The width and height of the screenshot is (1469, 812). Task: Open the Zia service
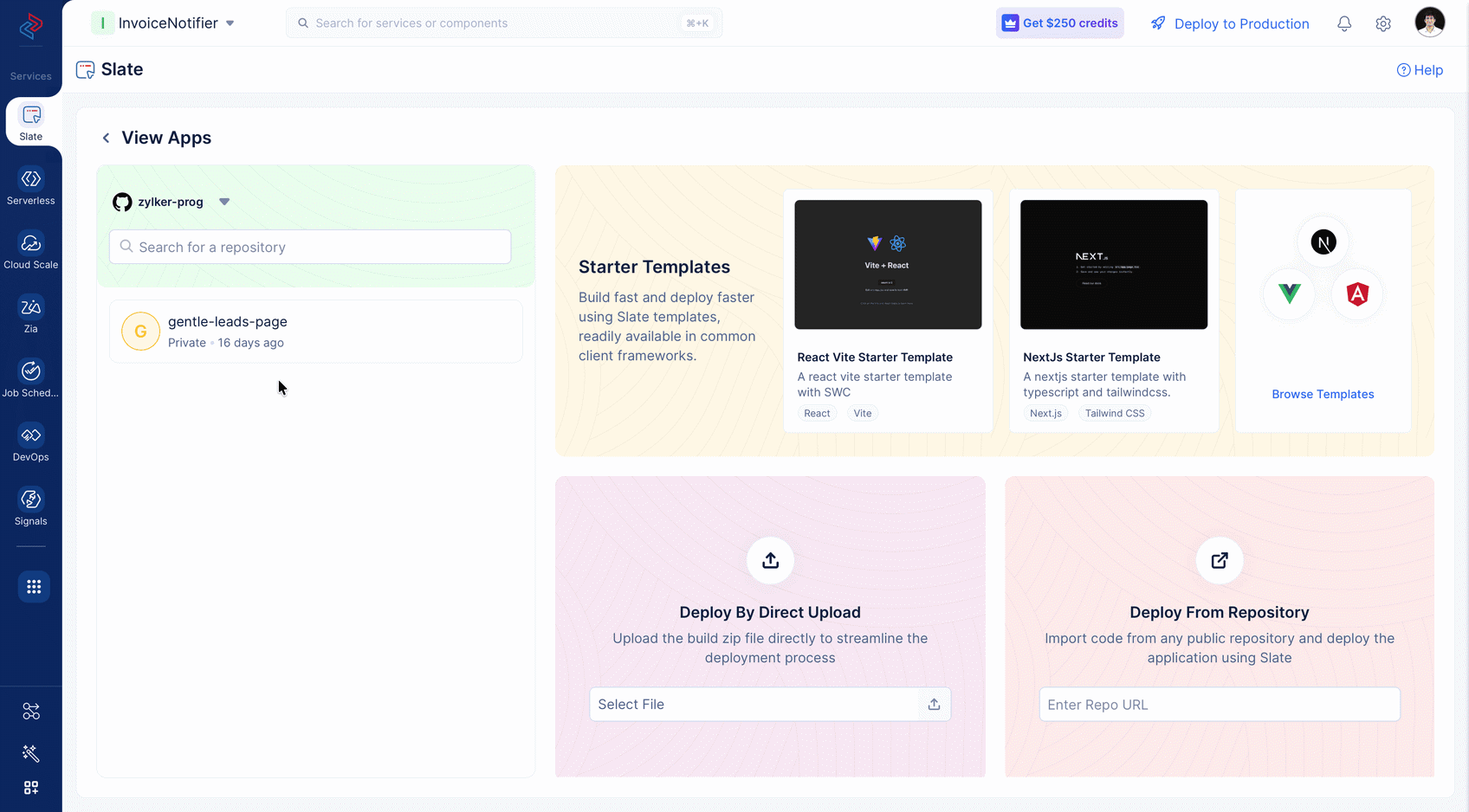click(x=31, y=314)
